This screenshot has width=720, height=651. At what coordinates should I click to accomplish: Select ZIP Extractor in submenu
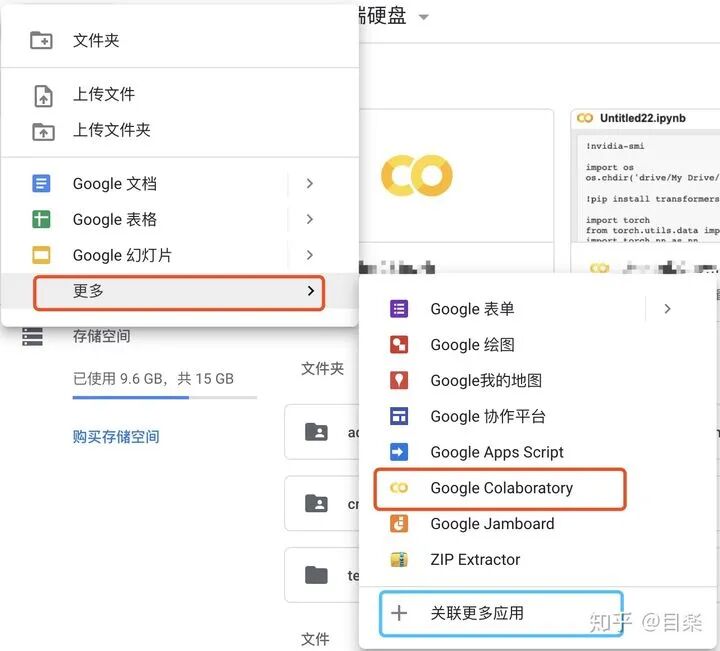point(537,560)
